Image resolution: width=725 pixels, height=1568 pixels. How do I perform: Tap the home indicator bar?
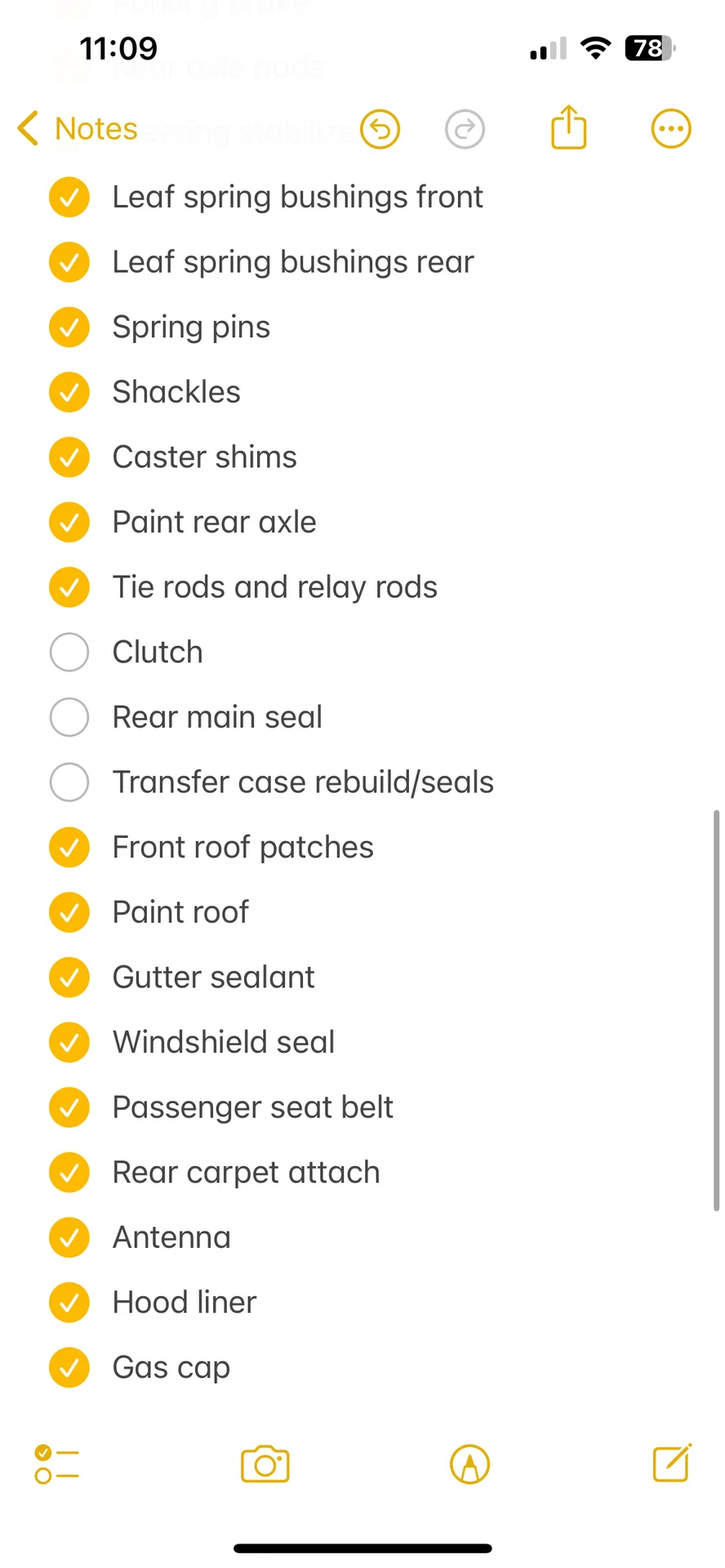362,1548
